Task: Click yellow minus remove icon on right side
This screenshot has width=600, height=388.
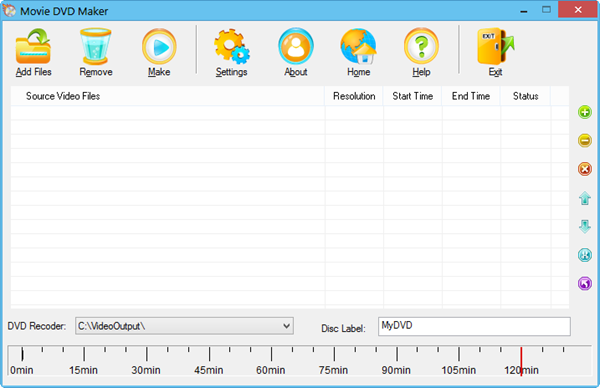Action: (585, 140)
